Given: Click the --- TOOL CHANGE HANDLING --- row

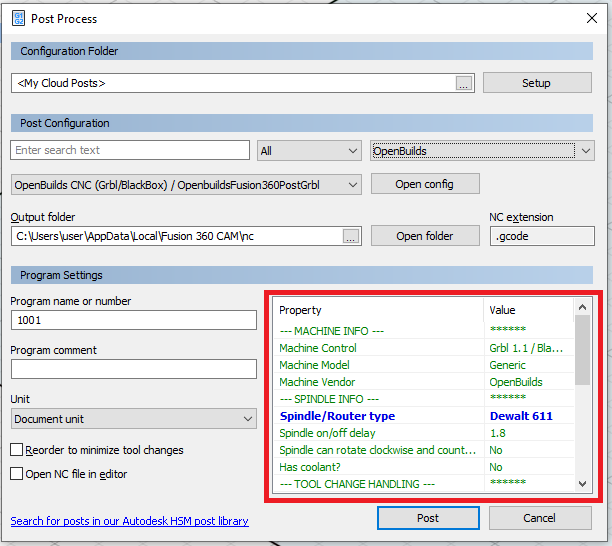Looking at the screenshot, I should [x=425, y=484].
